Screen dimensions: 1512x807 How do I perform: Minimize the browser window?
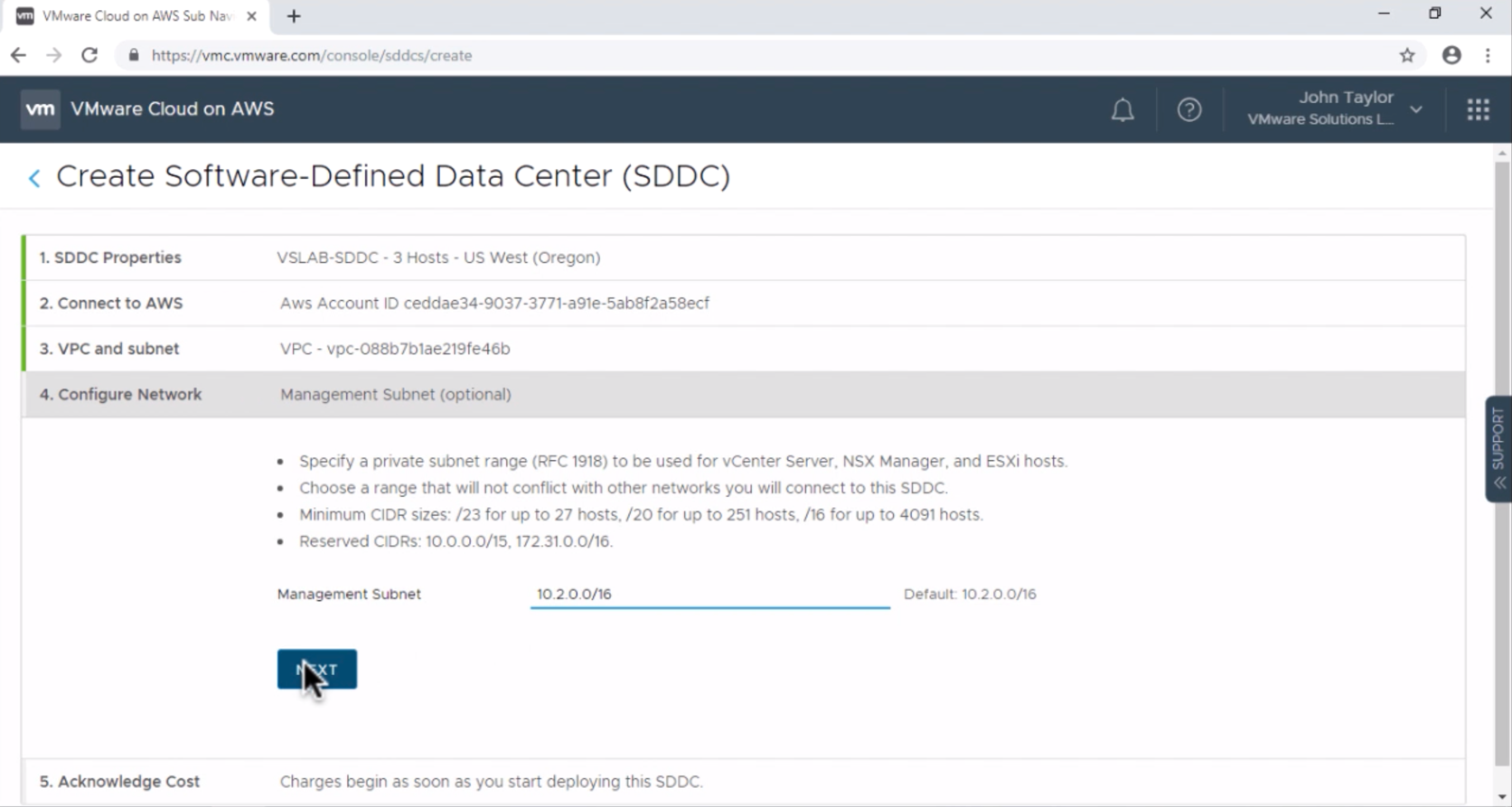point(1384,14)
